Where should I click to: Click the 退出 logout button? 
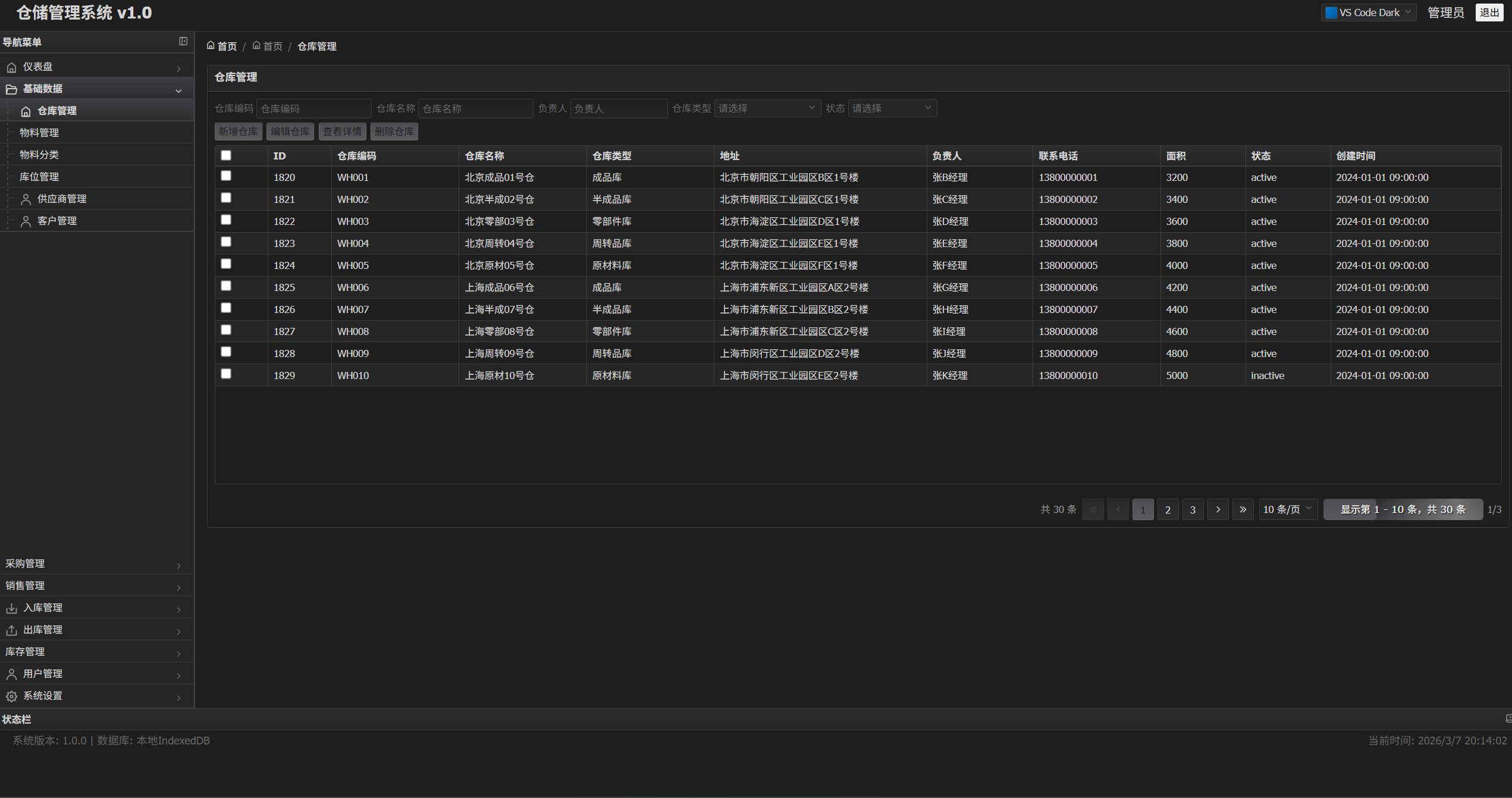coord(1489,12)
